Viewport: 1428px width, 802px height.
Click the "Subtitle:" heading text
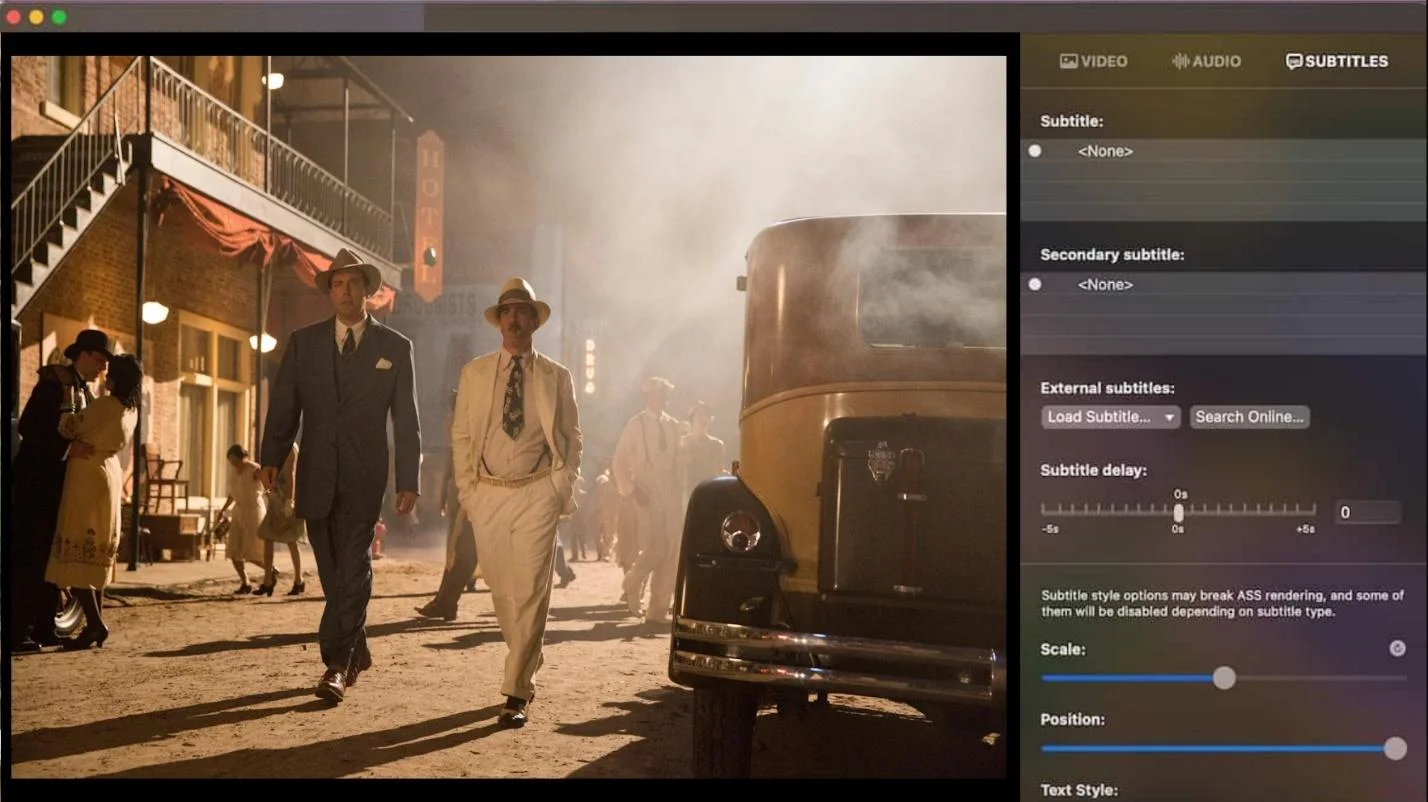[1072, 121]
